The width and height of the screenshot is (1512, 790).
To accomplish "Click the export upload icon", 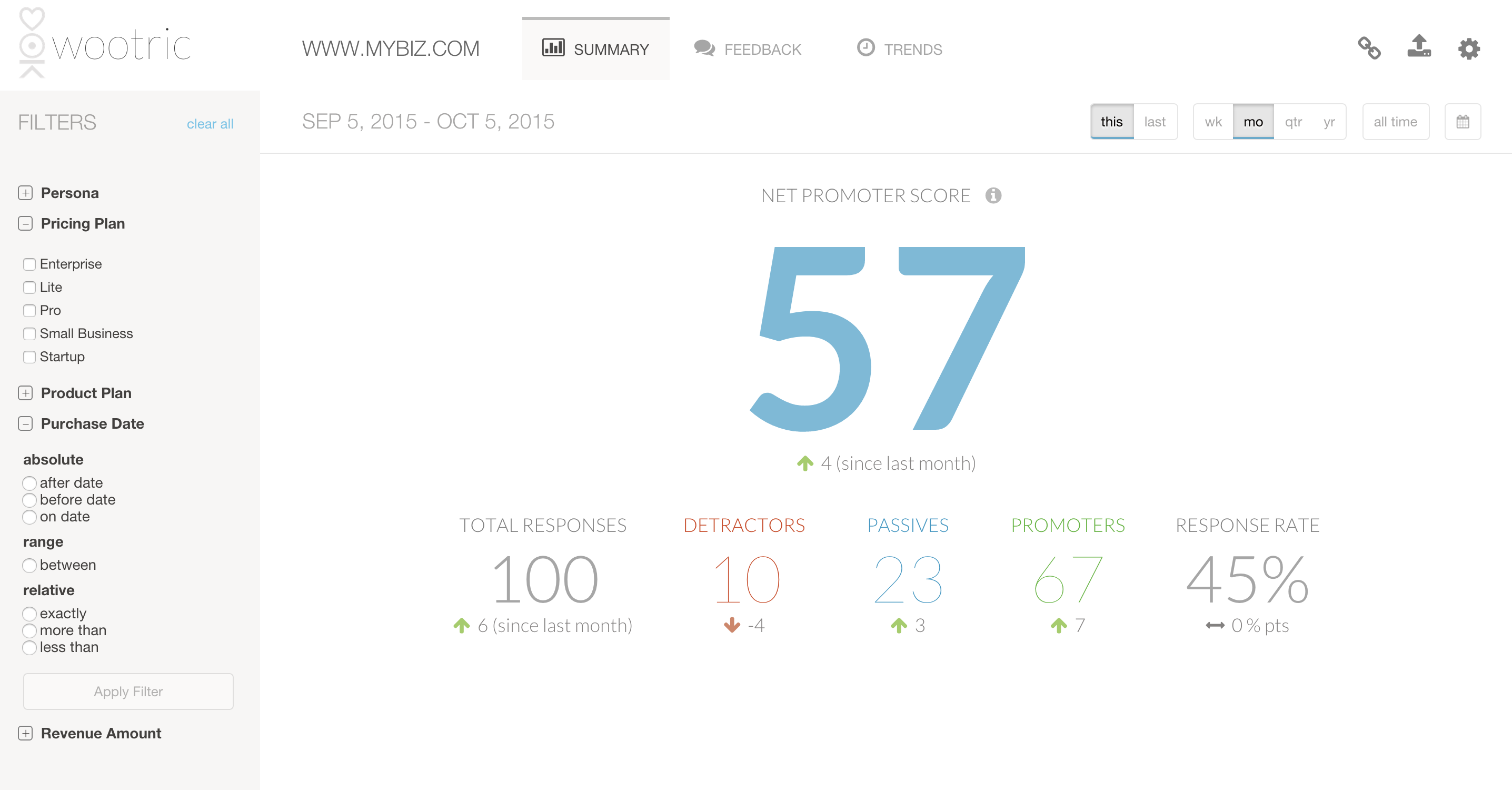I will [x=1419, y=46].
